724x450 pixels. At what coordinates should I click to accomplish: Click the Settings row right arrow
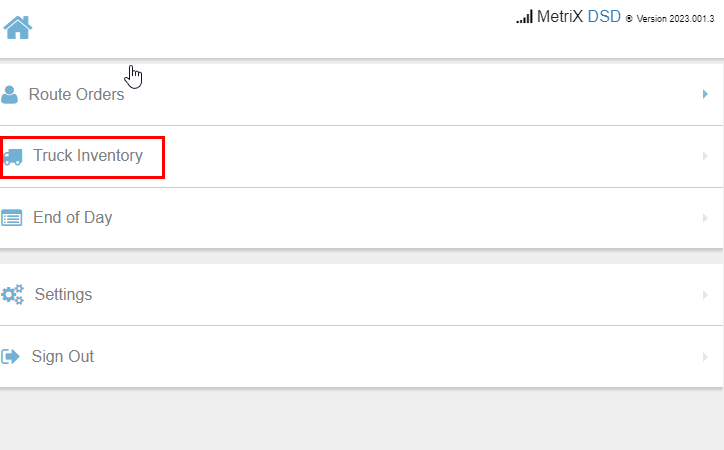click(705, 295)
